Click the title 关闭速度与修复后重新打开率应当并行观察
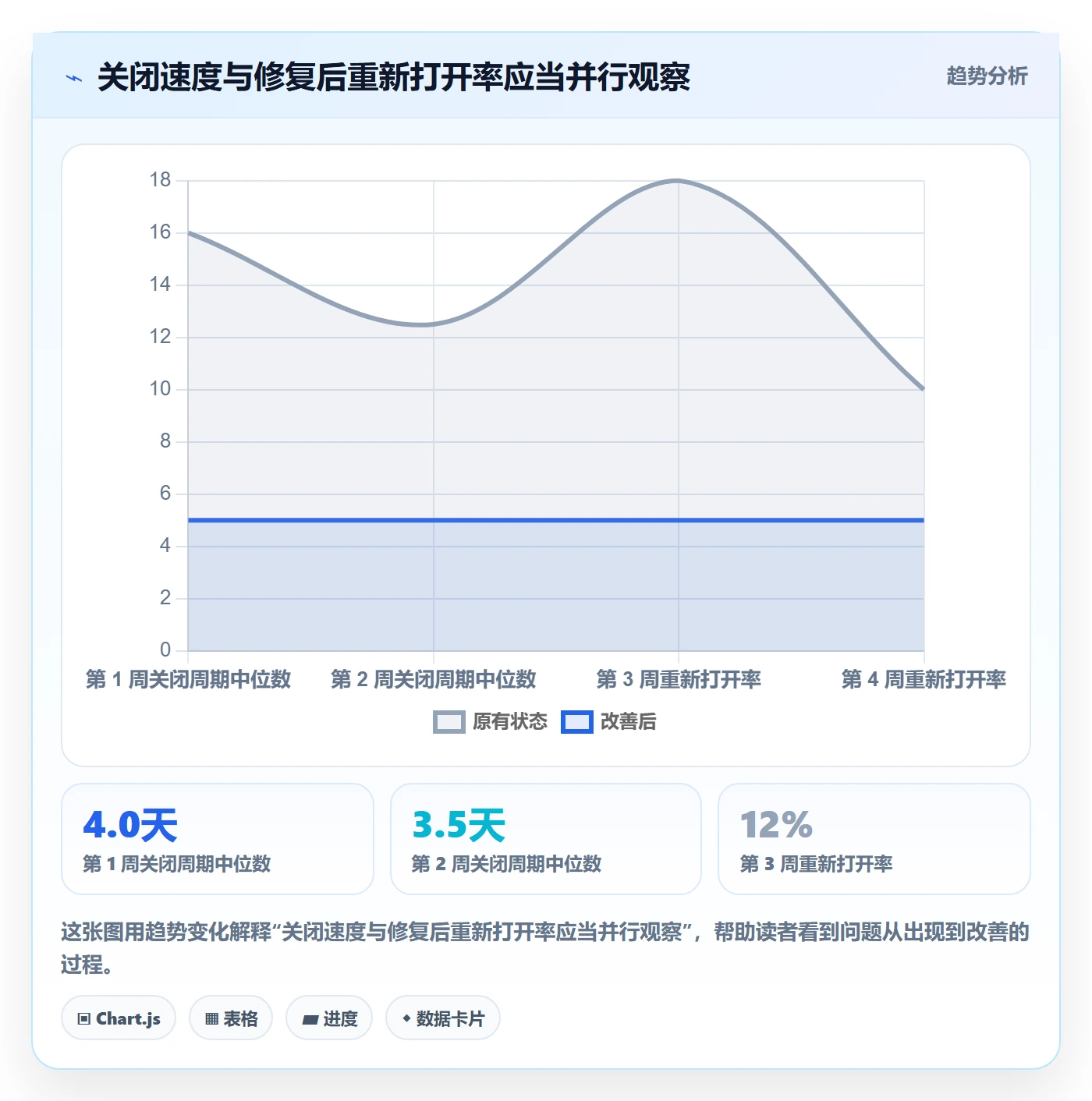Viewport: 1092px width, 1101px height. point(394,77)
